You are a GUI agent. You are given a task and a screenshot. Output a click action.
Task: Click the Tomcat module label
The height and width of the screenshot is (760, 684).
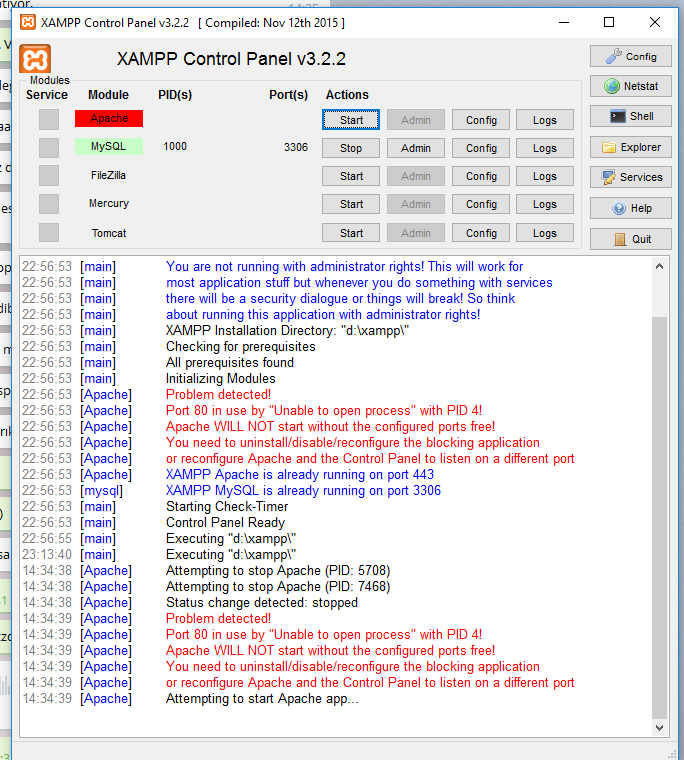tap(109, 233)
